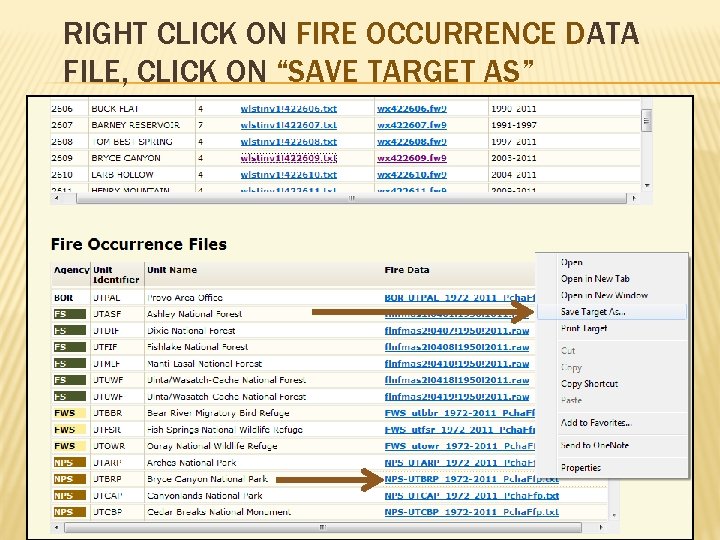This screenshot has width=720, height=540.
Task: Open the flnfmas 0419 raw file link
Action: click(x=457, y=396)
